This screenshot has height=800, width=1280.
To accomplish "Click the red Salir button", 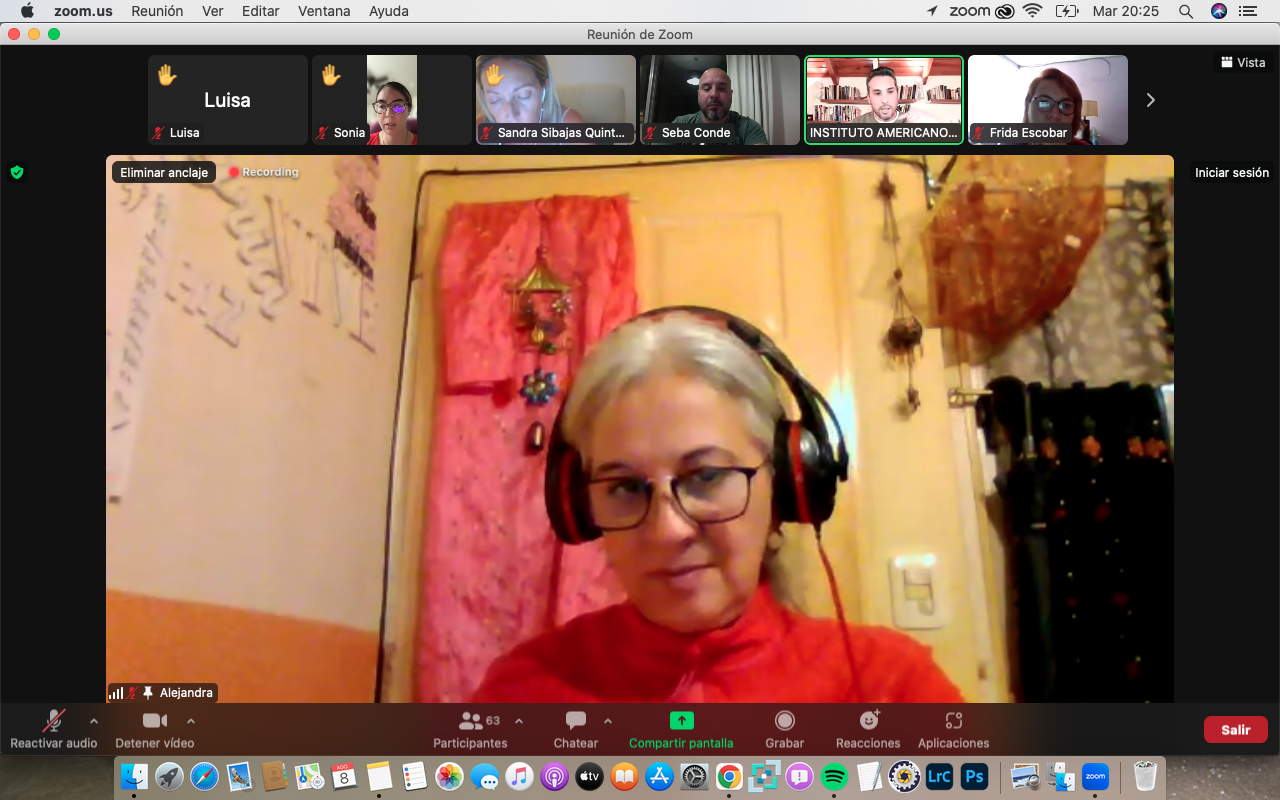I will [1235, 730].
